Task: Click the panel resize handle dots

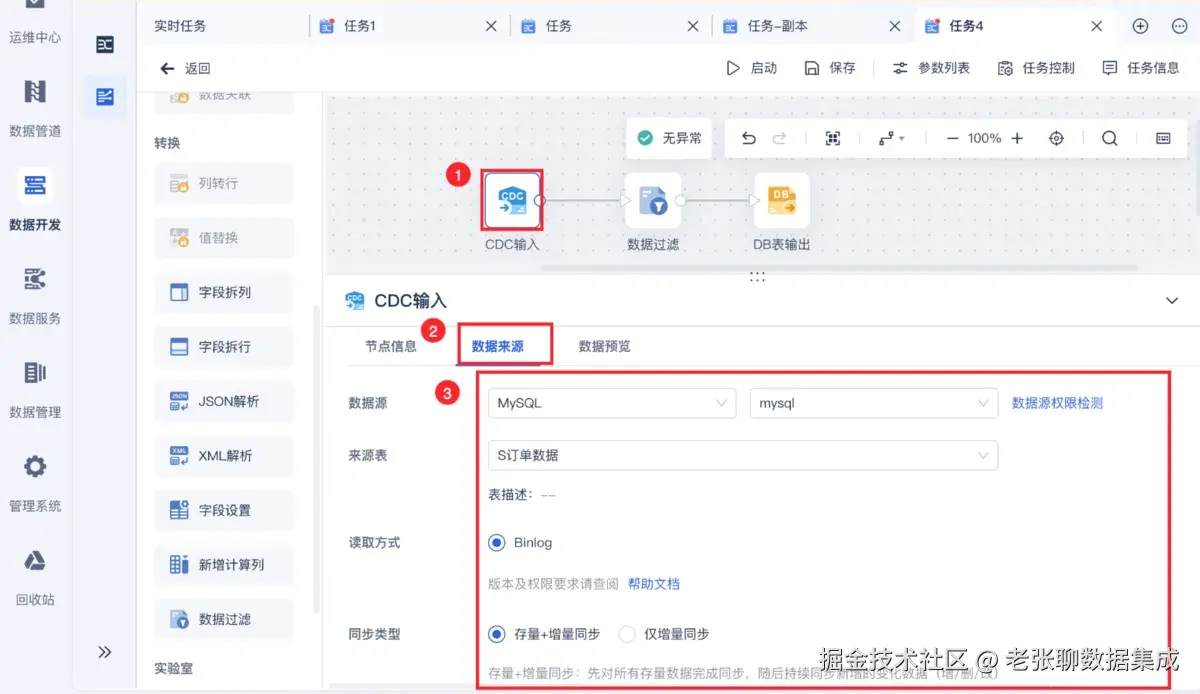Action: [757, 276]
